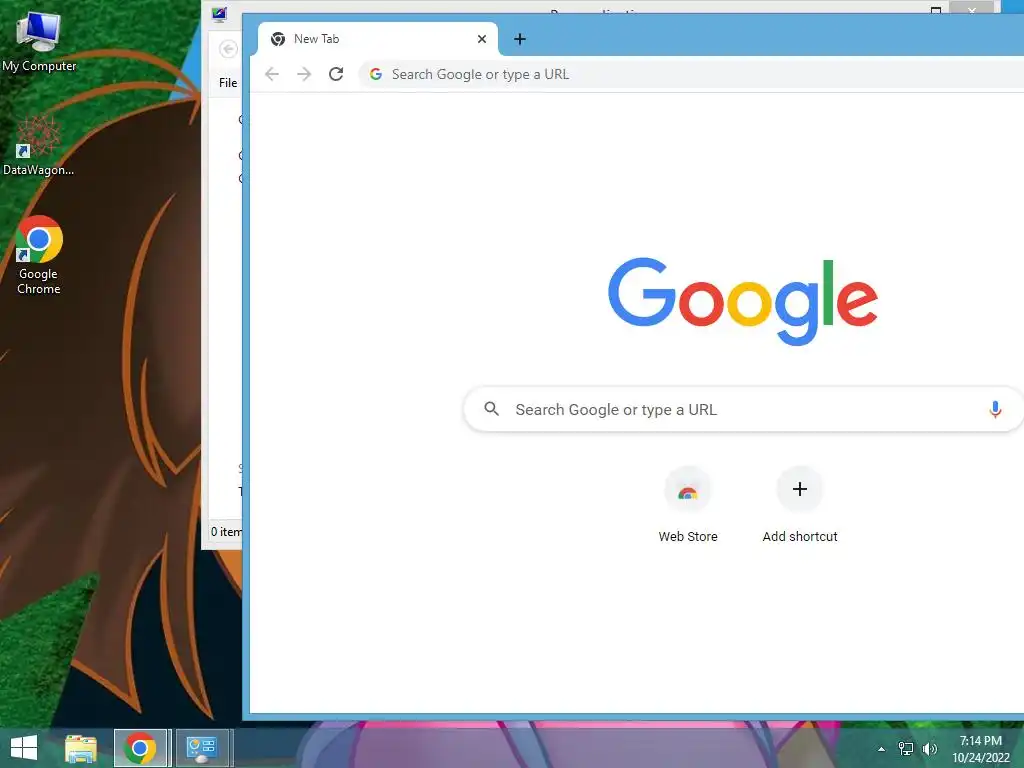Viewport: 1024px width, 768px height.
Task: Start voice search with microphone icon
Action: click(x=995, y=409)
